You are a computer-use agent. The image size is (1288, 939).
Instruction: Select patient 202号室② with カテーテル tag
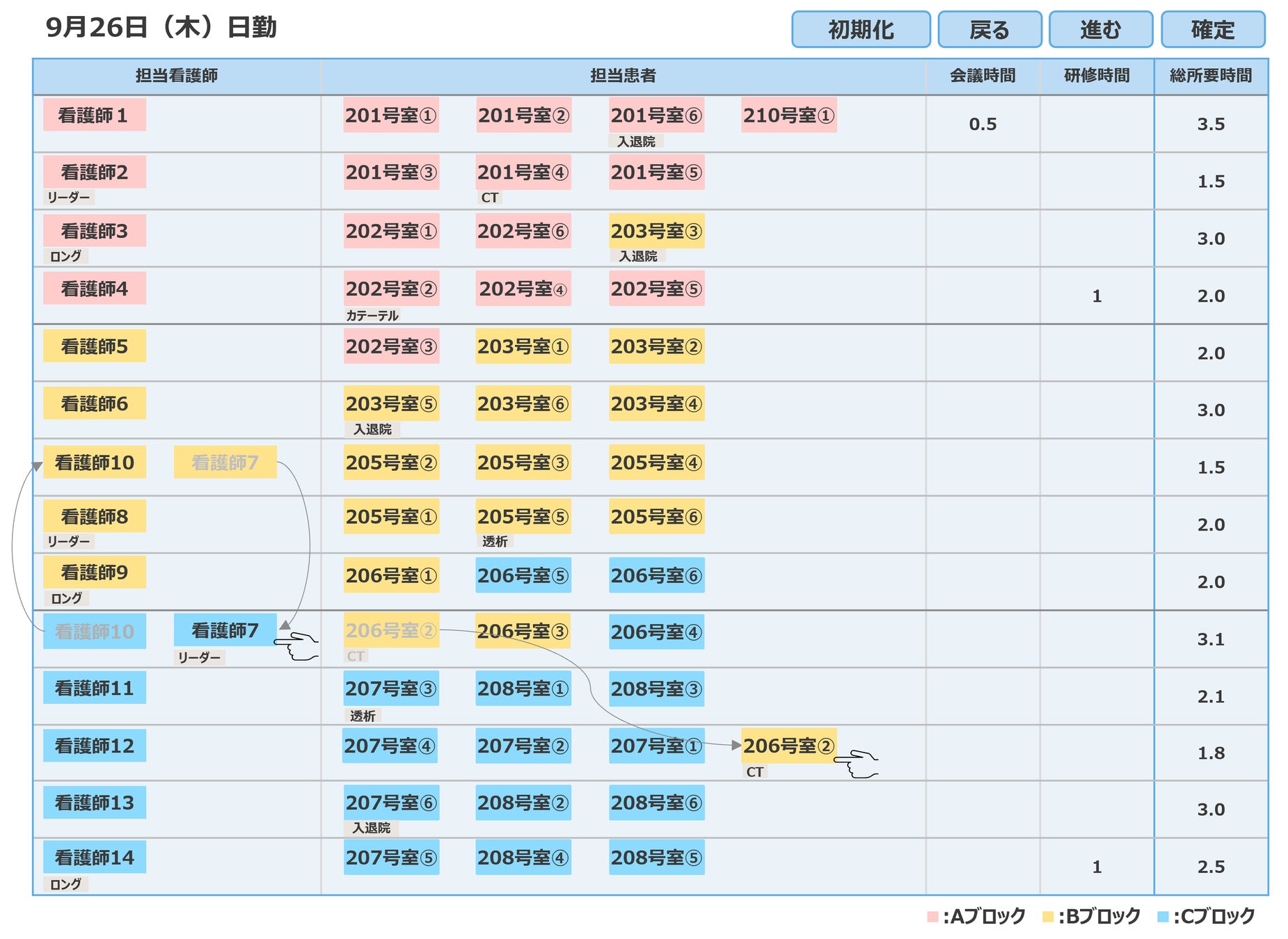pos(392,288)
